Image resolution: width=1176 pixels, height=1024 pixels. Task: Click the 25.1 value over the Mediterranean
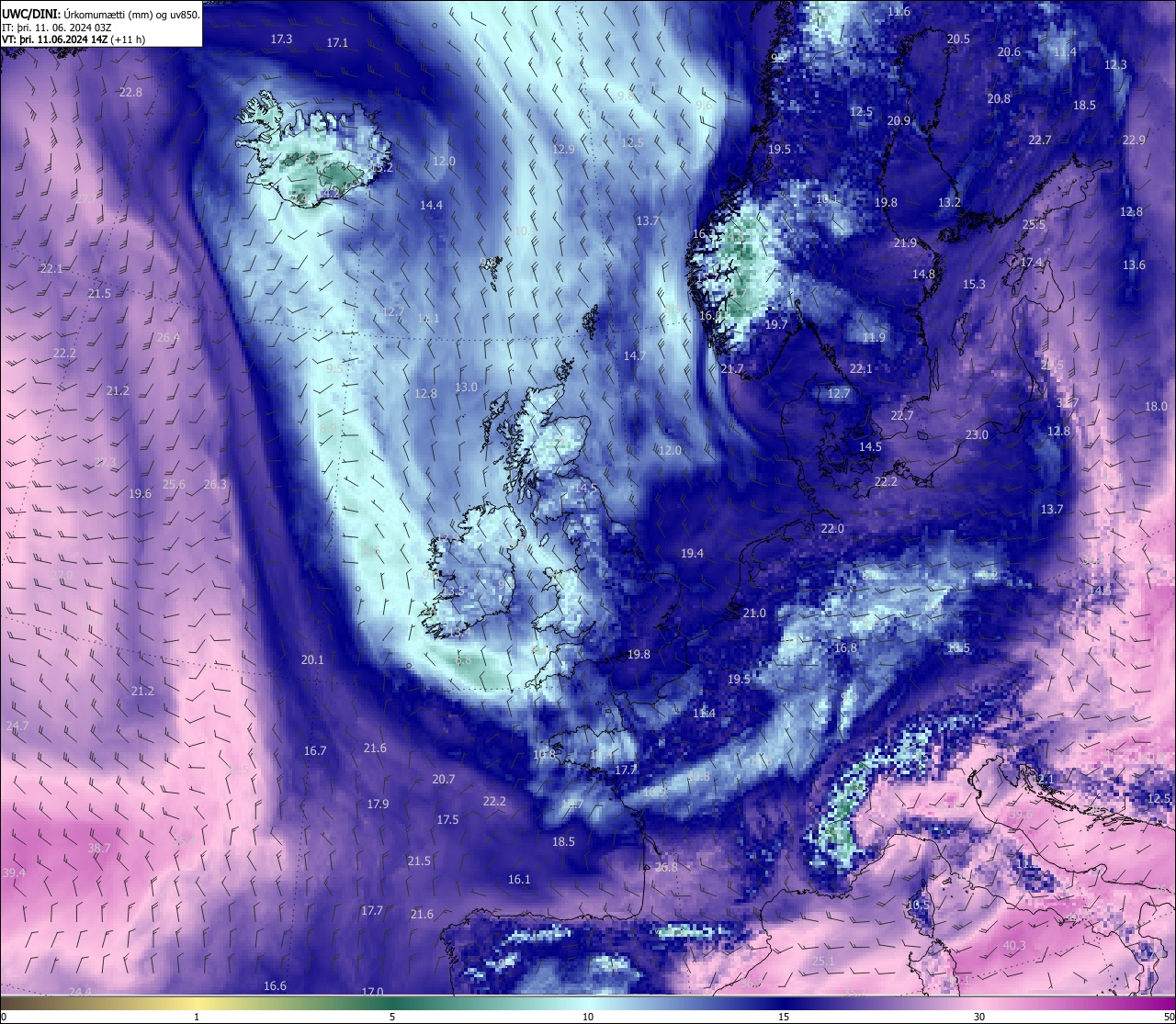pyautogui.click(x=823, y=962)
